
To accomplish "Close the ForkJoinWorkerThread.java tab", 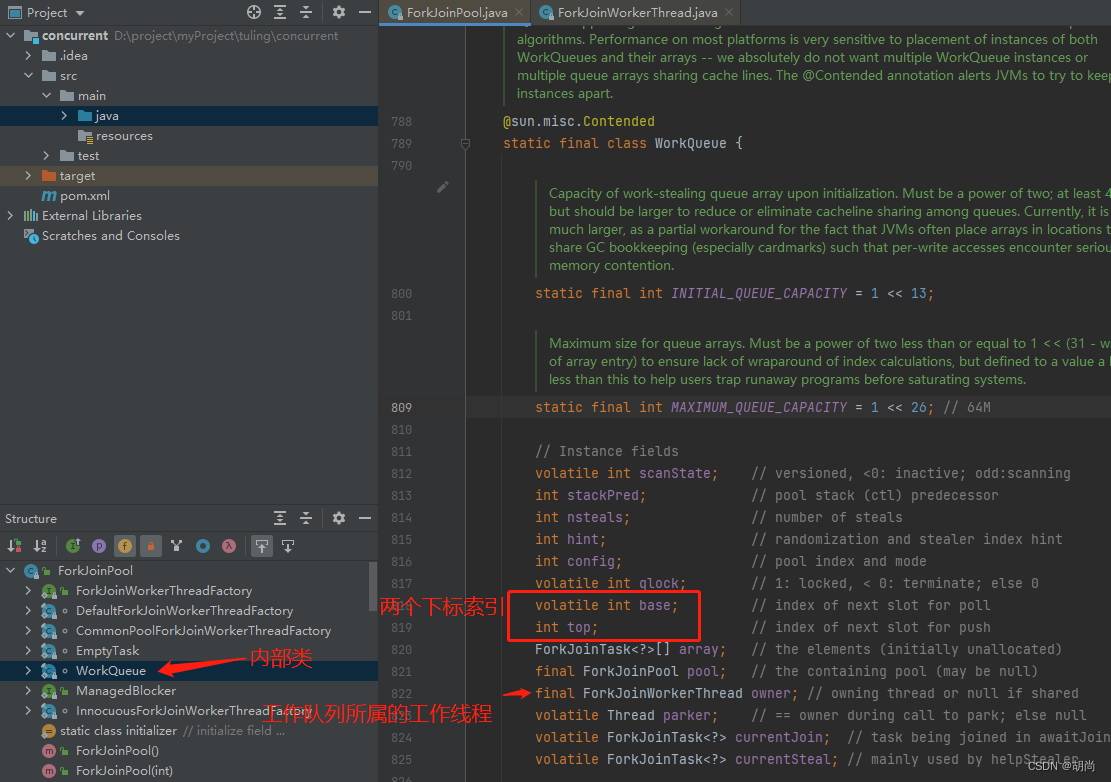I will click(728, 12).
